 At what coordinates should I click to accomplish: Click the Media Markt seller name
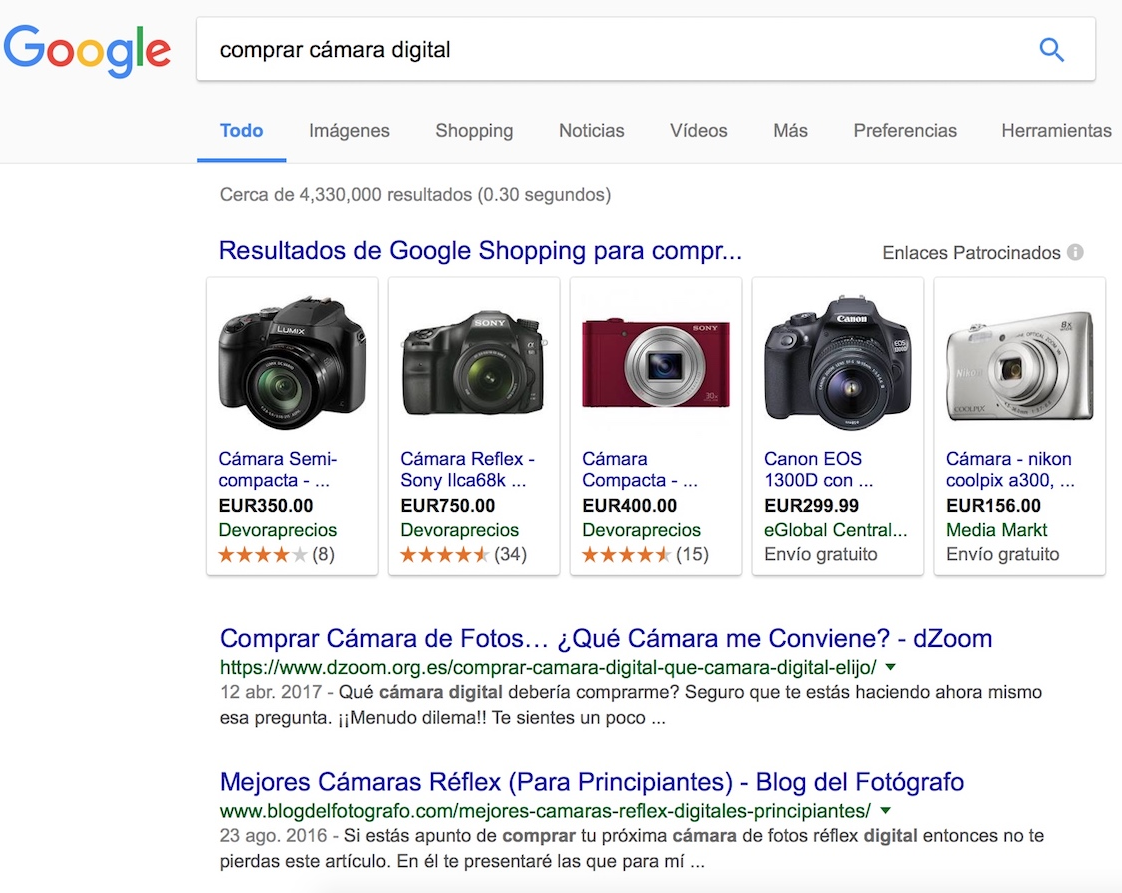pos(996,530)
